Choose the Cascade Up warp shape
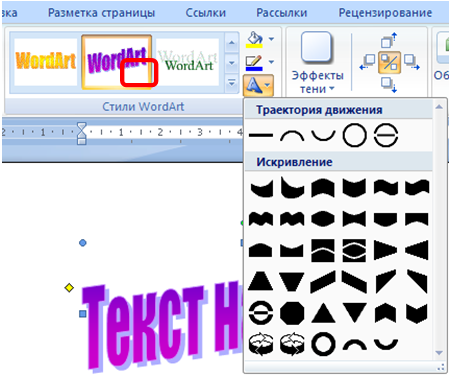Image resolution: width=449 pixels, height=375 pixels. pos(386,281)
